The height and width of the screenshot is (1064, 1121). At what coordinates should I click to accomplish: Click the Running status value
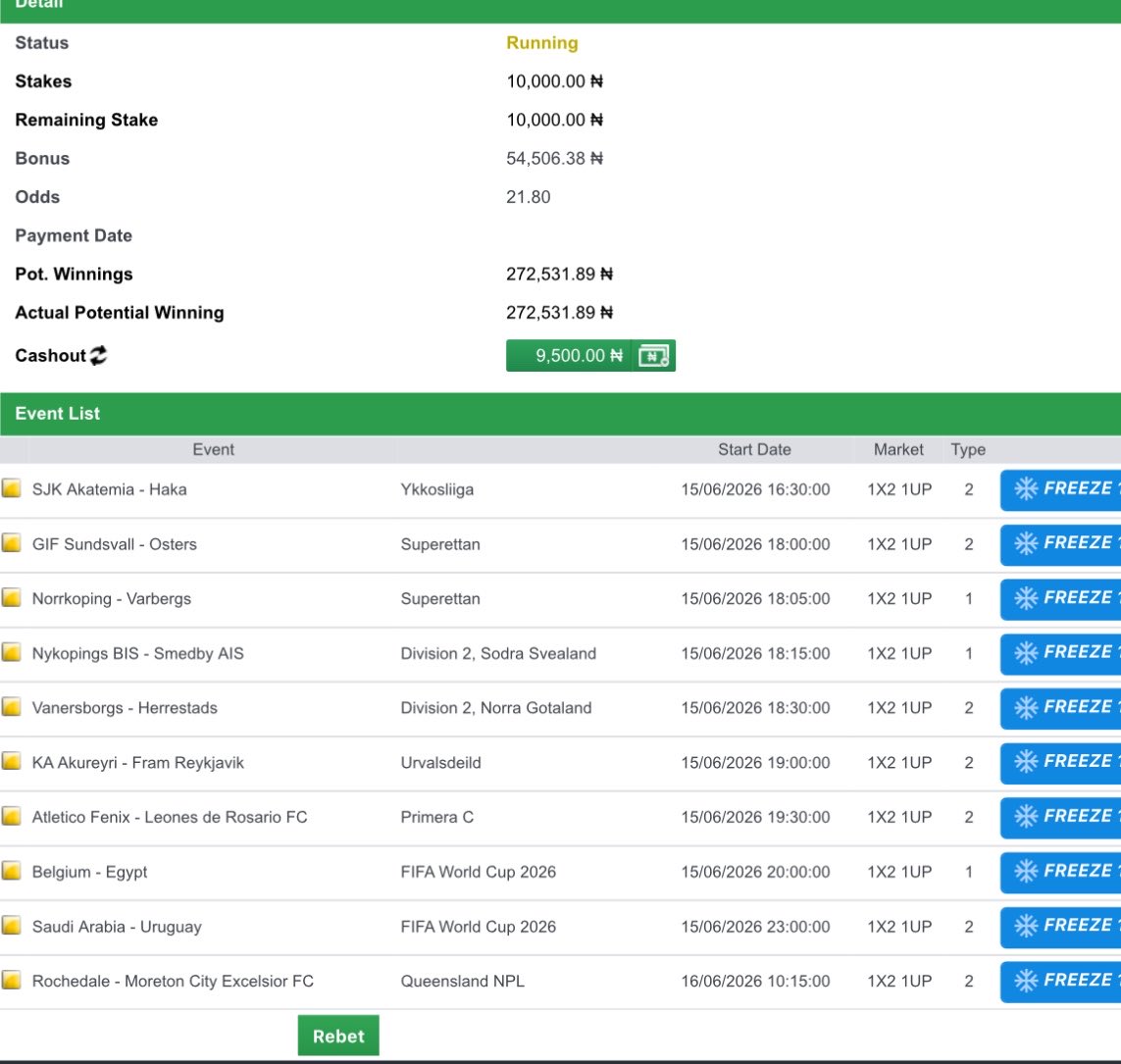point(542,43)
